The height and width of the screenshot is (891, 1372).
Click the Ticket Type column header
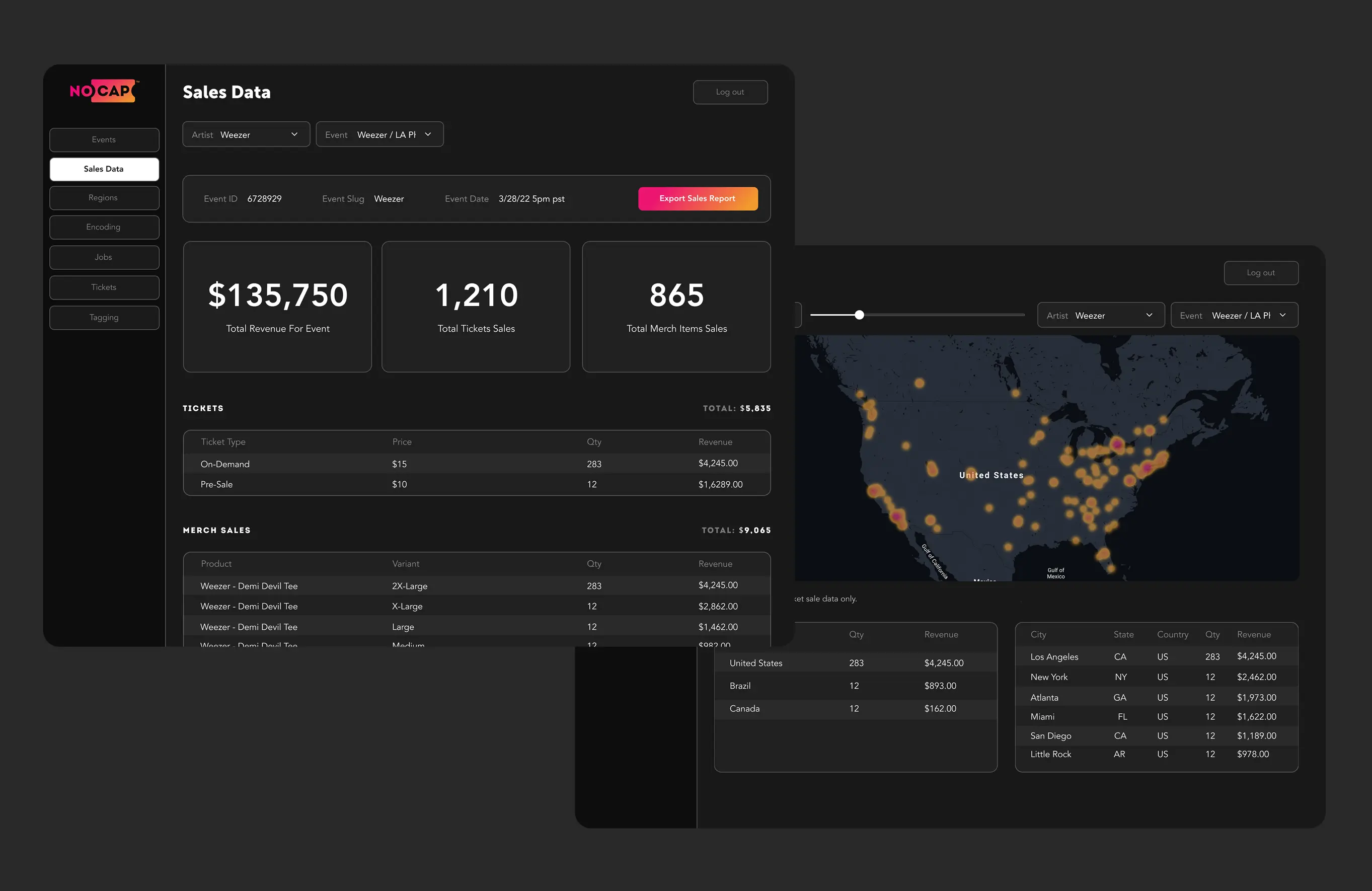(x=223, y=442)
